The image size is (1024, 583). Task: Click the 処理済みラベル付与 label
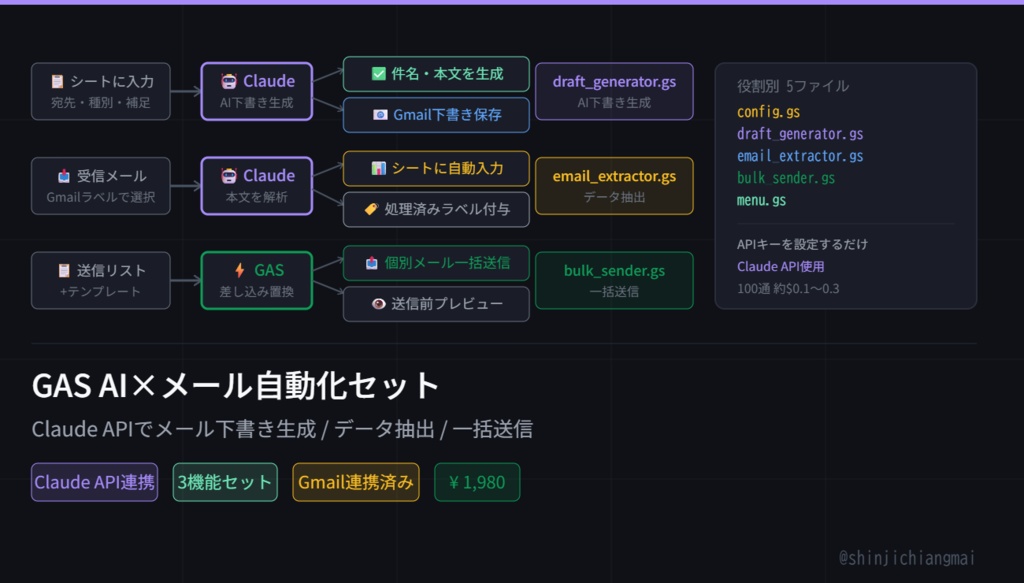point(447,209)
